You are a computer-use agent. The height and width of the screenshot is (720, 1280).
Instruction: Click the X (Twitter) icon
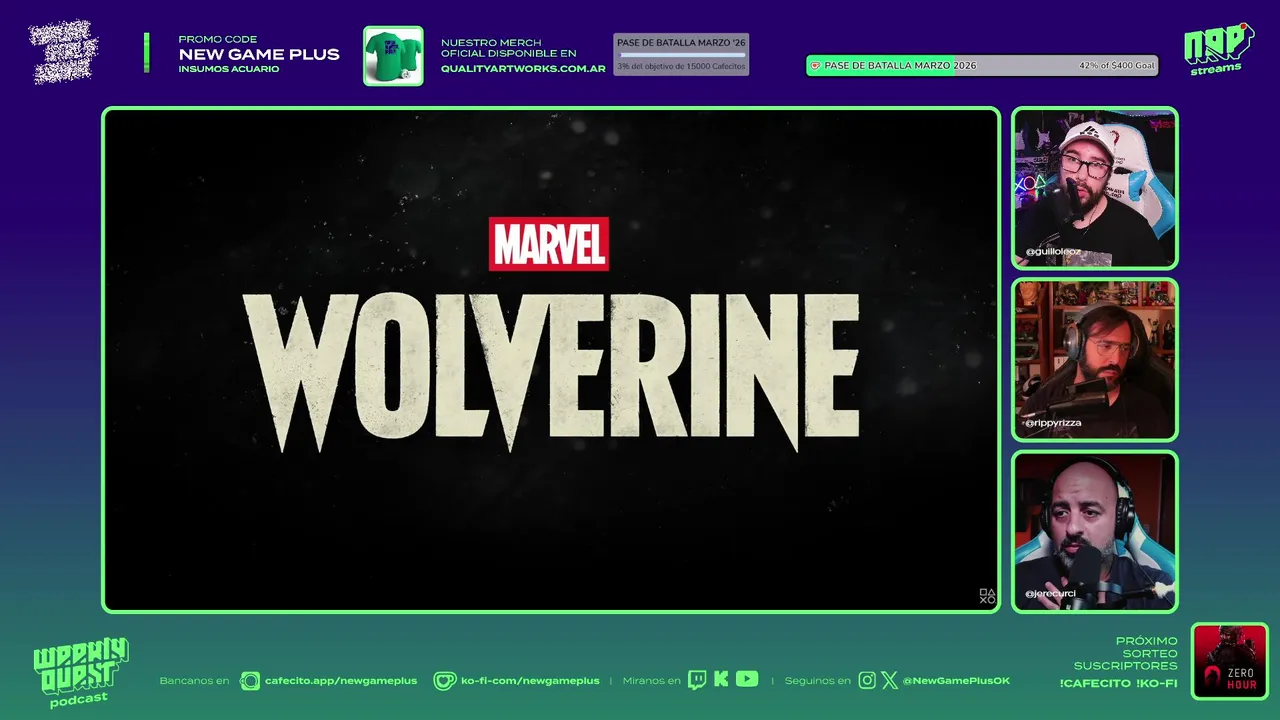[889, 680]
